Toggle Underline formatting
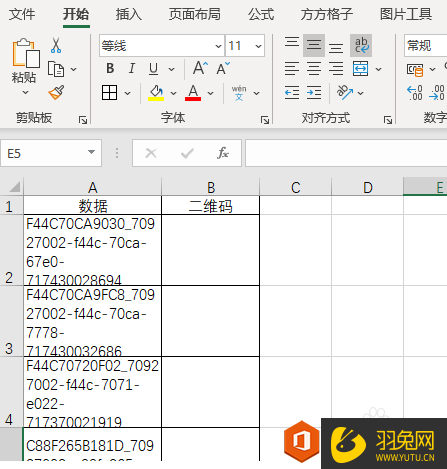This screenshot has width=447, height=469. 153,69
